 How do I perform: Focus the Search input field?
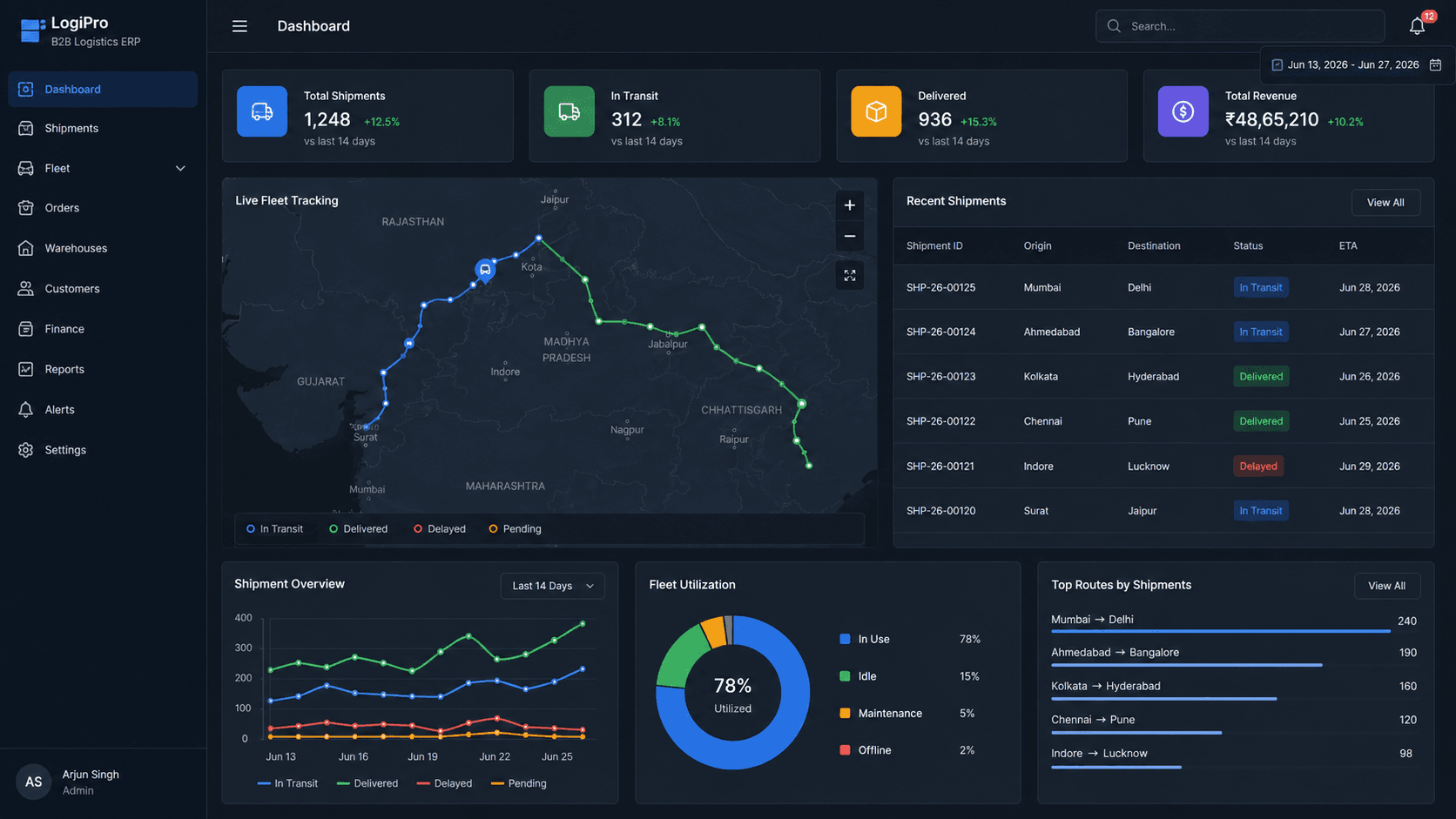point(1240,26)
